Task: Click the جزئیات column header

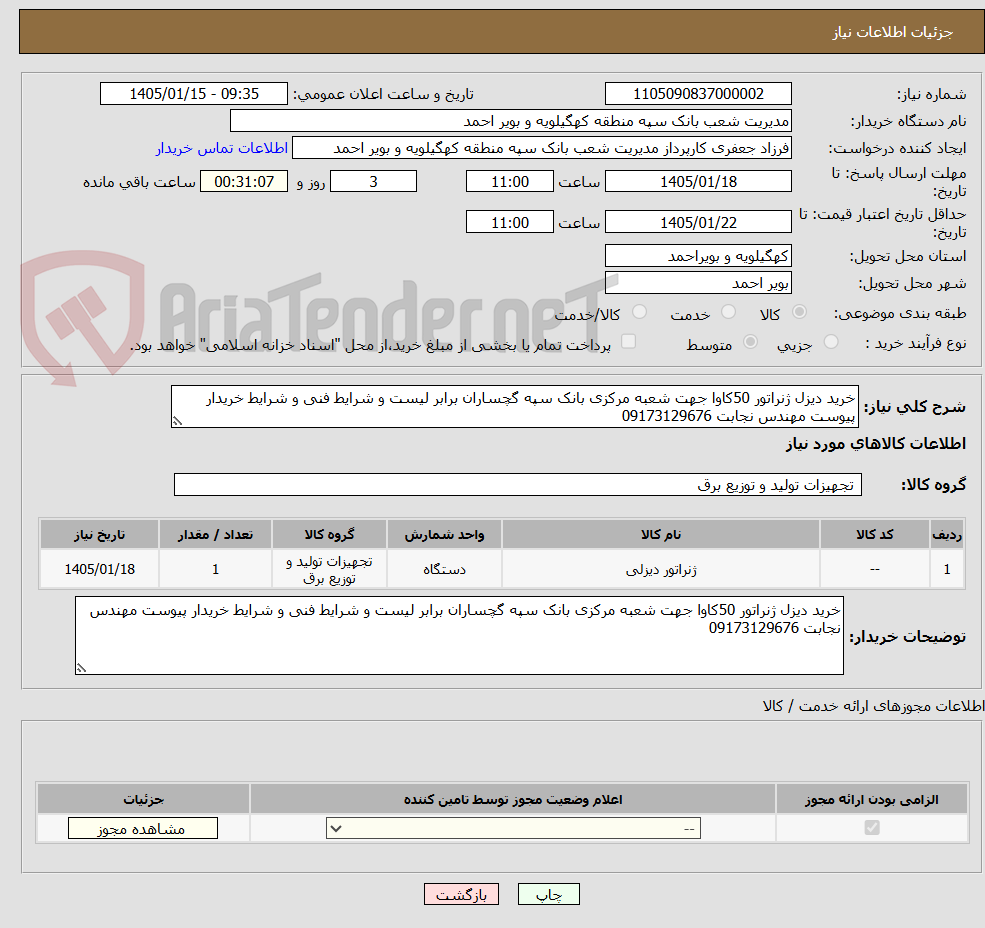Action: click(143, 799)
